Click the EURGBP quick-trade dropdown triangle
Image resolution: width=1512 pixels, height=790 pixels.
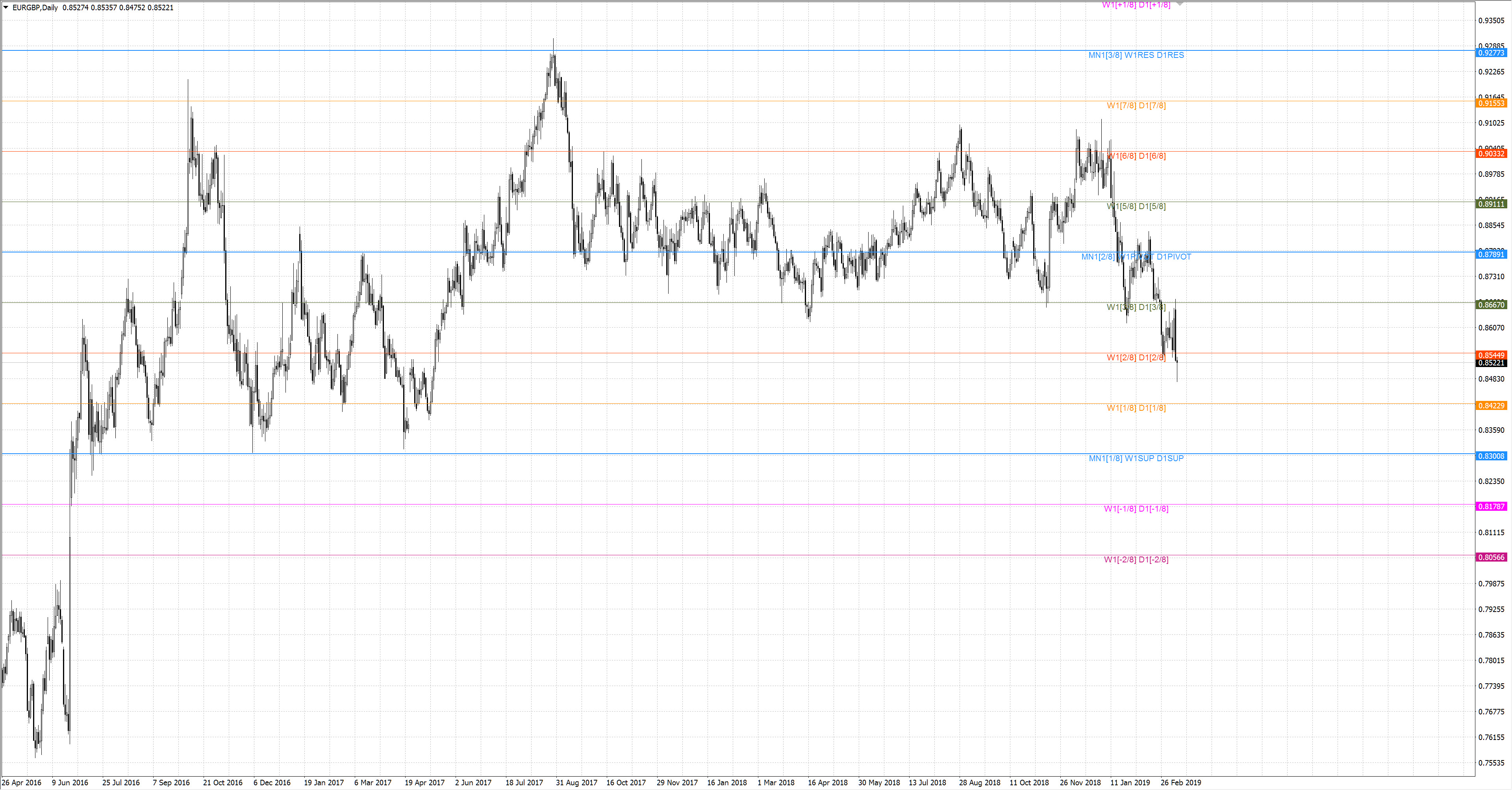(6, 7)
